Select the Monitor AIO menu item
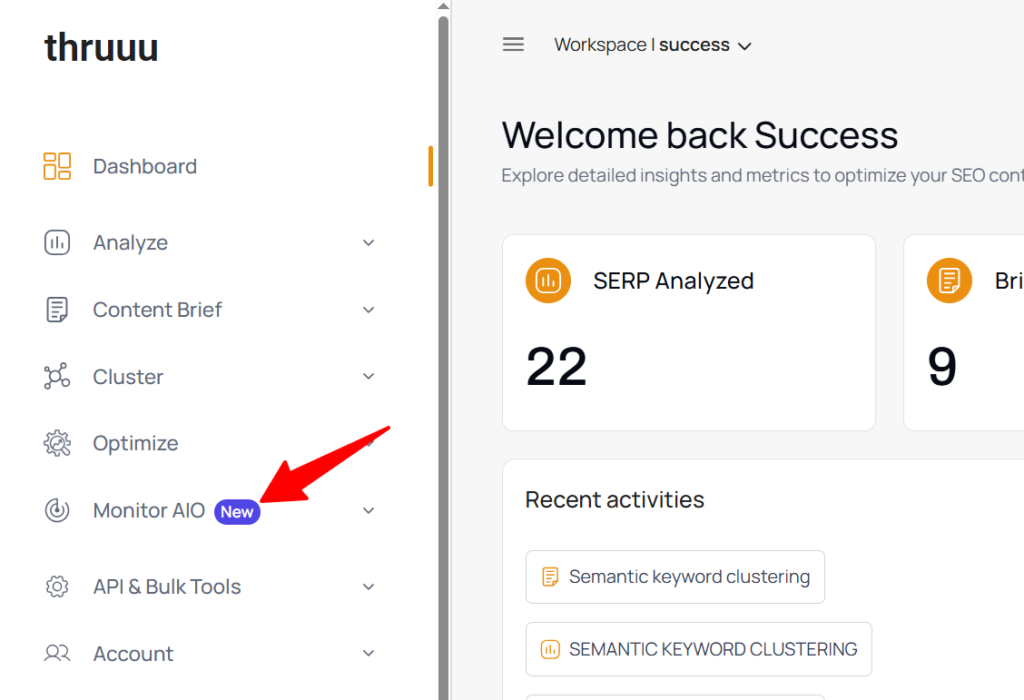This screenshot has width=1024, height=700. pos(149,510)
